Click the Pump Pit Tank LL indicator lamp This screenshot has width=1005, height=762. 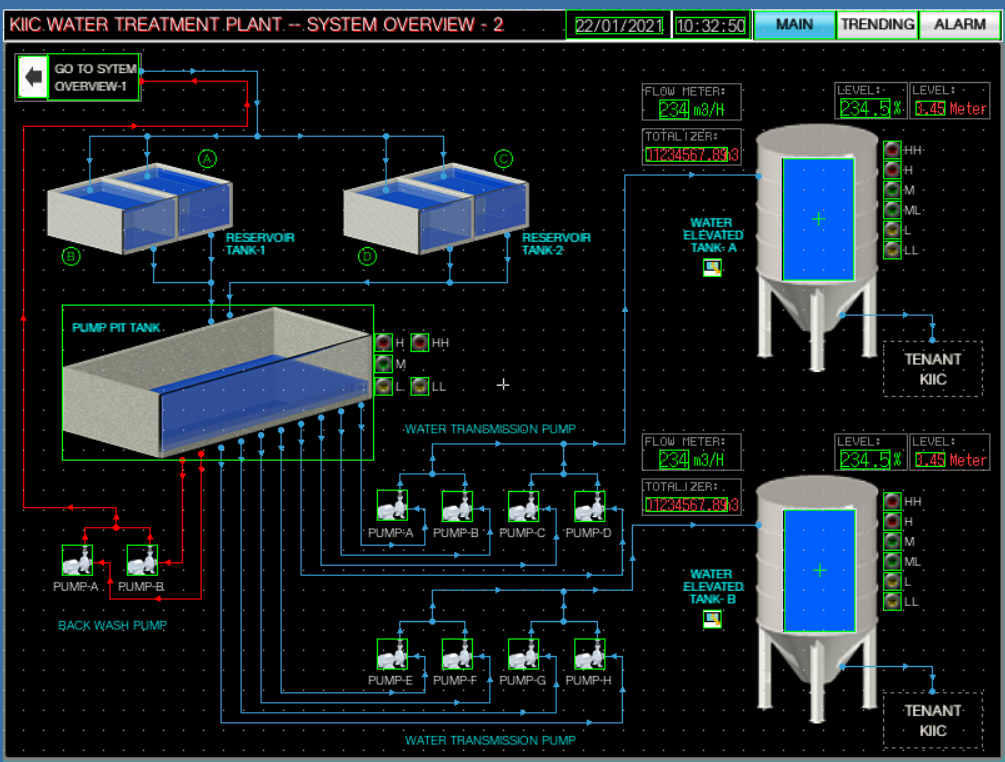click(419, 386)
